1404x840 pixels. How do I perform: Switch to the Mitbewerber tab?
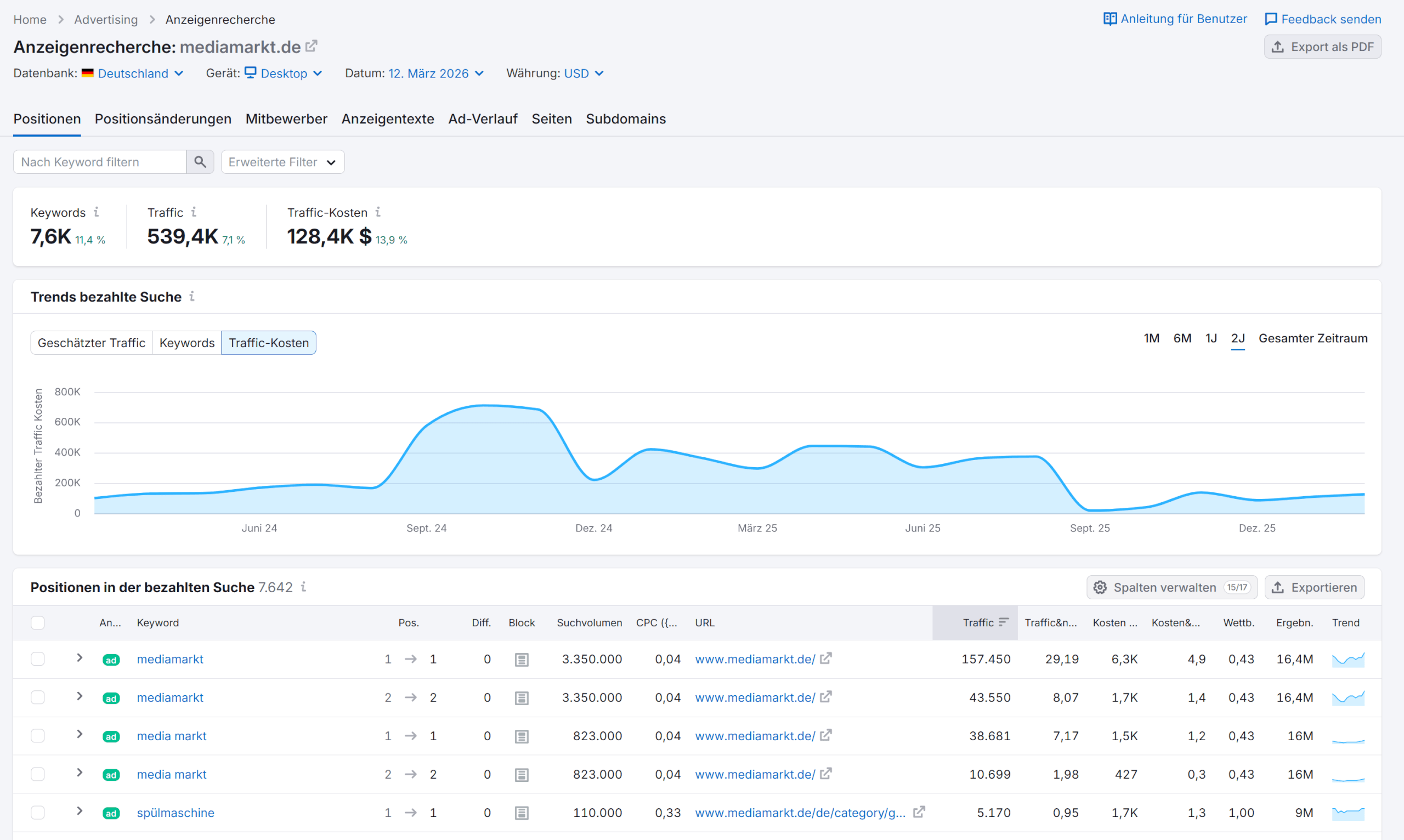286,119
